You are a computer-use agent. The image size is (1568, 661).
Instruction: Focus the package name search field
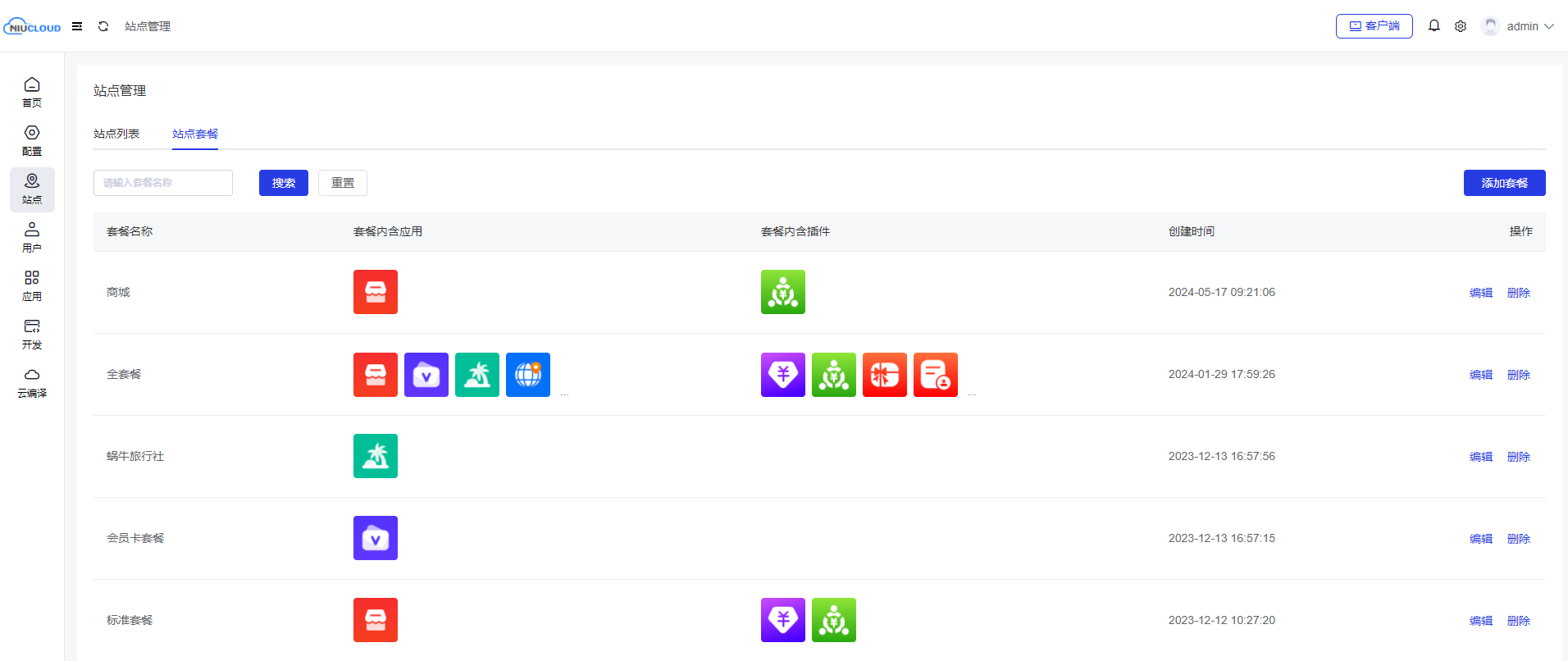[163, 183]
